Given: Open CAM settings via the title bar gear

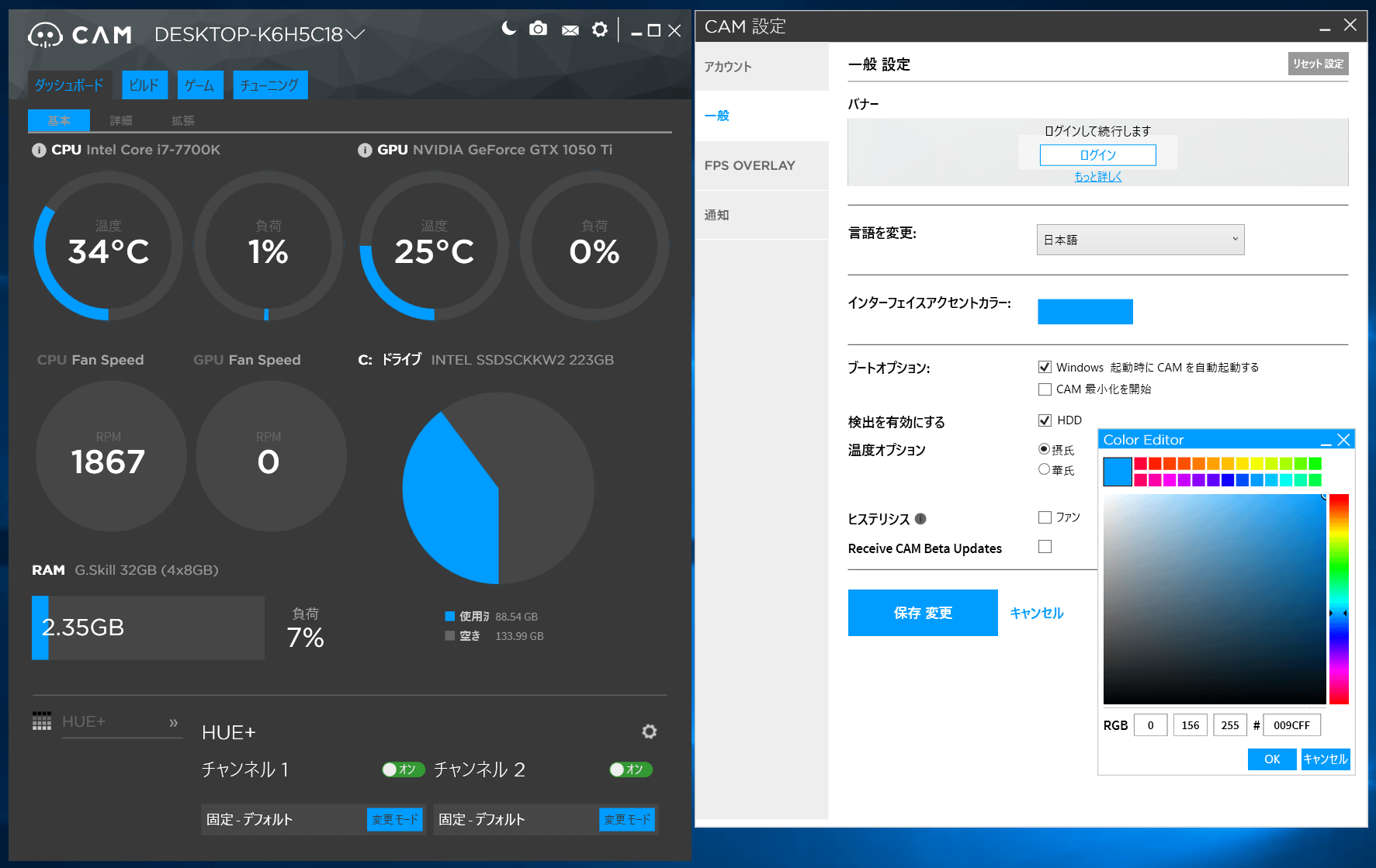Looking at the screenshot, I should point(600,29).
